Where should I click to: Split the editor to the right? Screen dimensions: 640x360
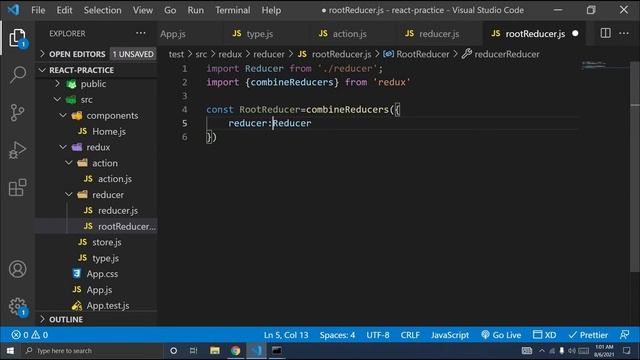605,33
